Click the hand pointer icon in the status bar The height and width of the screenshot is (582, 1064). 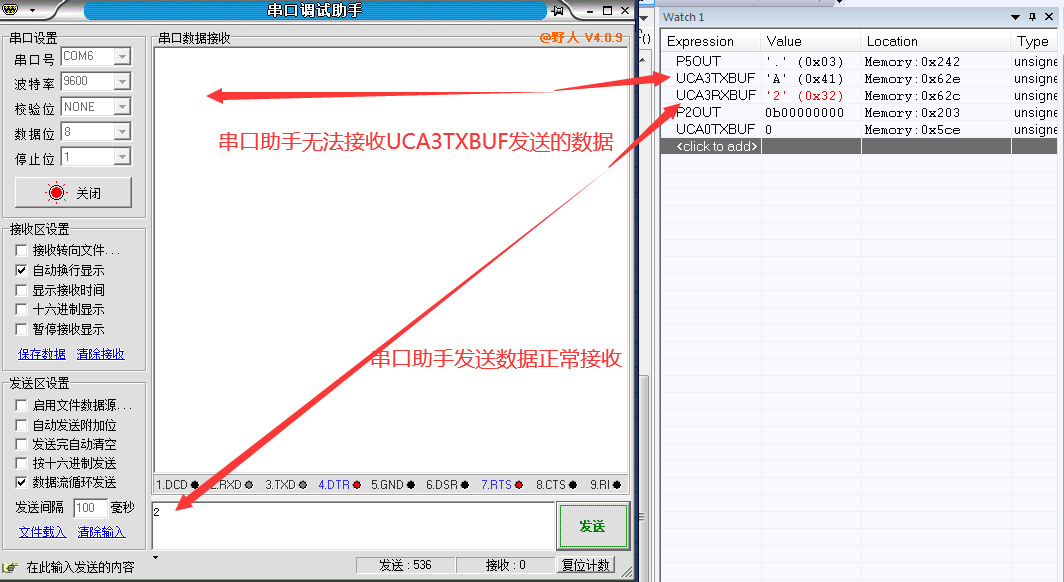[x=10, y=567]
